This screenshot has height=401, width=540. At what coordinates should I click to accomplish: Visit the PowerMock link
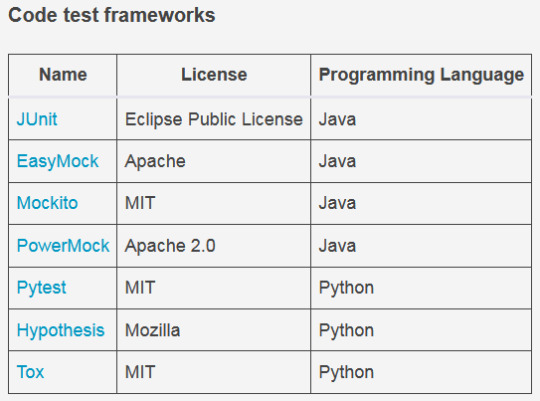63,246
